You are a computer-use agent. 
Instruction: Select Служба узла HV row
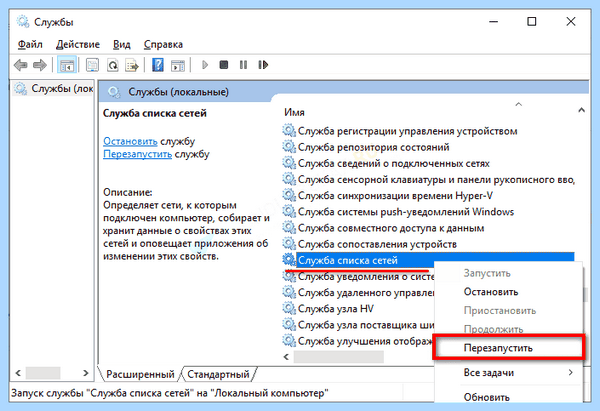pyautogui.click(x=336, y=308)
